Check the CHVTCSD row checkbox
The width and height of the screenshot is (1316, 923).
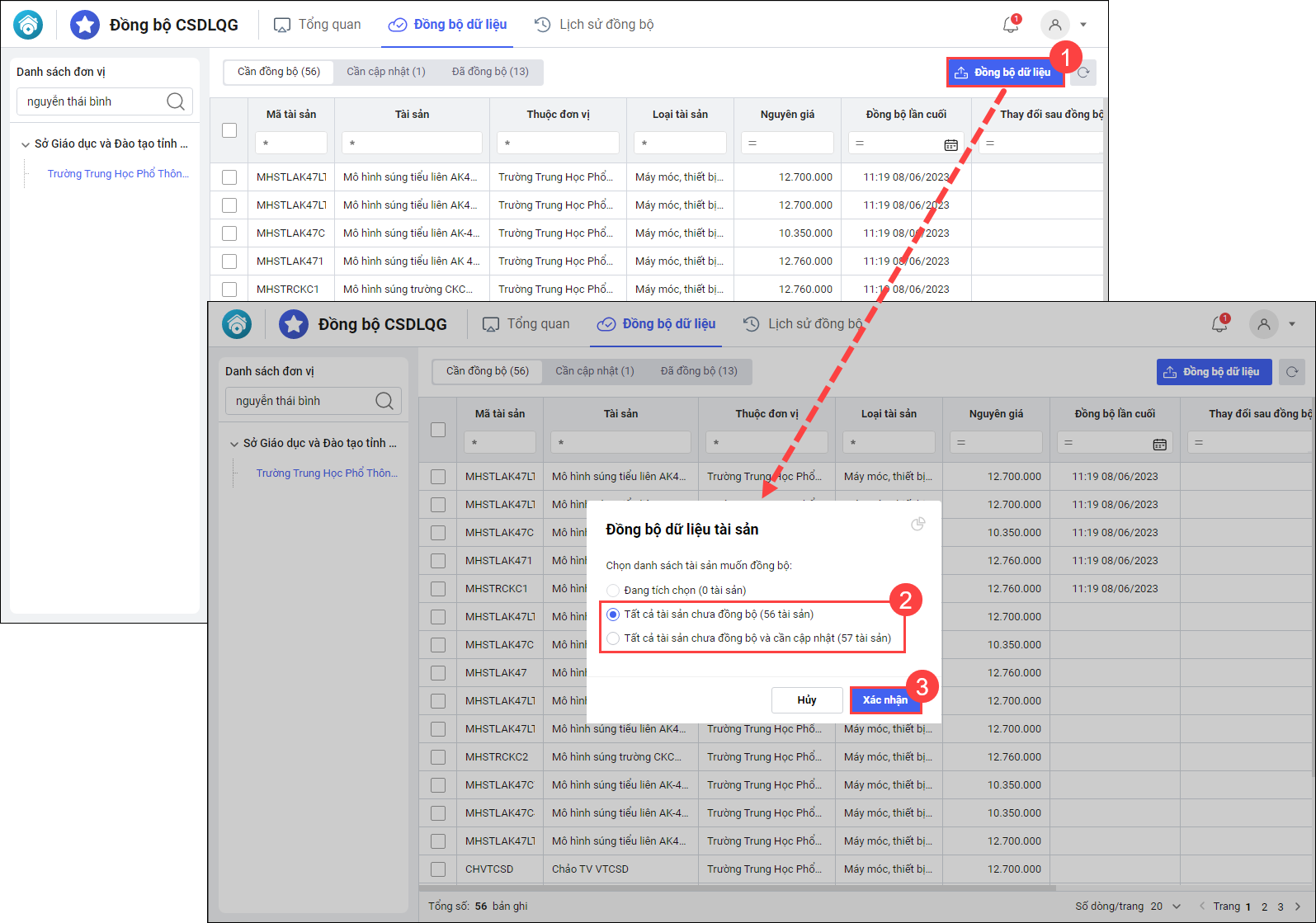(x=438, y=869)
